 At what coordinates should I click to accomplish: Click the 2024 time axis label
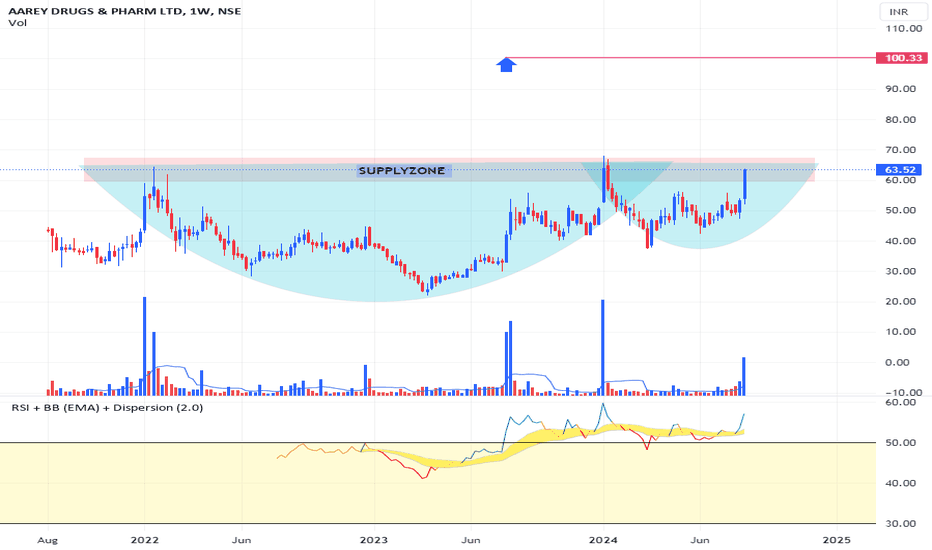coord(603,540)
